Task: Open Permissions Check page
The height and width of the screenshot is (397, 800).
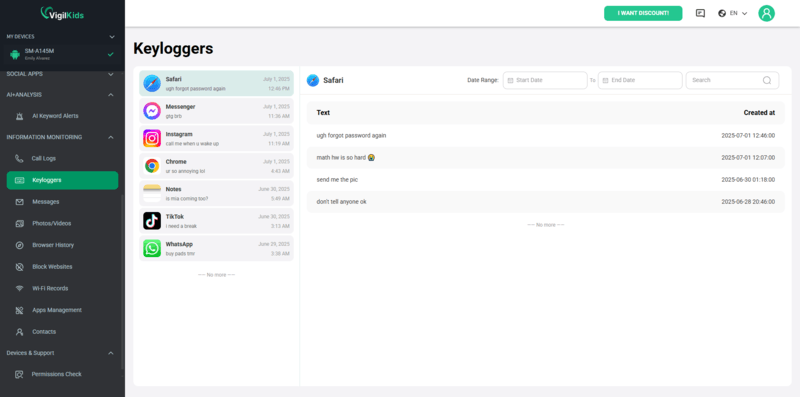Action: pos(62,375)
